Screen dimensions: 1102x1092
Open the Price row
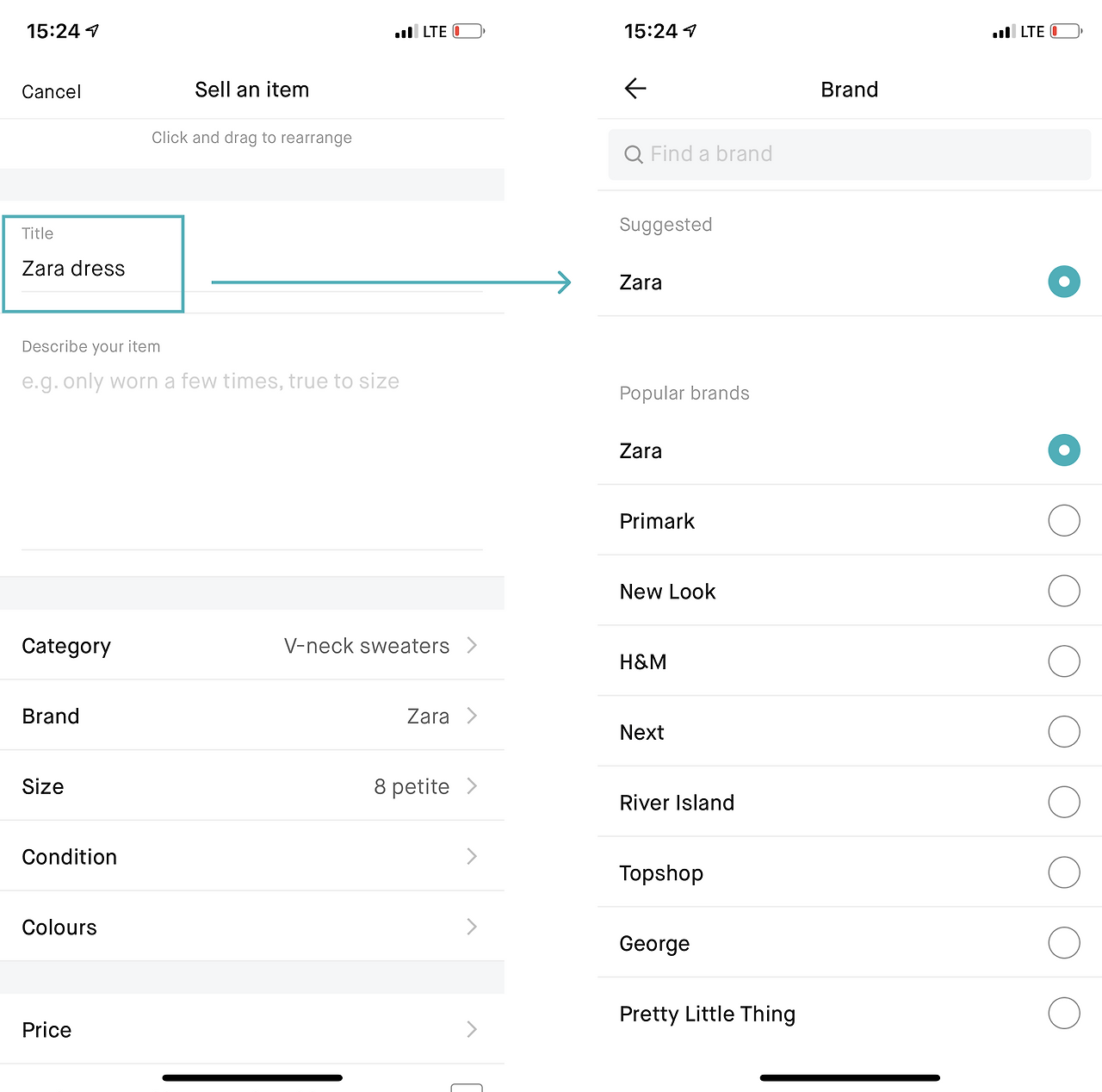coord(251,1029)
